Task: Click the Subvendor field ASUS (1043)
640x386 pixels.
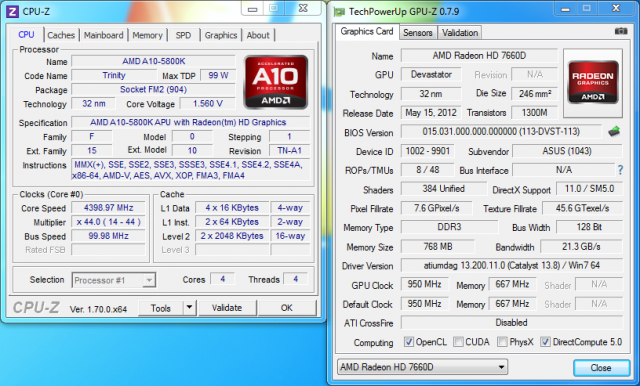Action: [x=567, y=151]
